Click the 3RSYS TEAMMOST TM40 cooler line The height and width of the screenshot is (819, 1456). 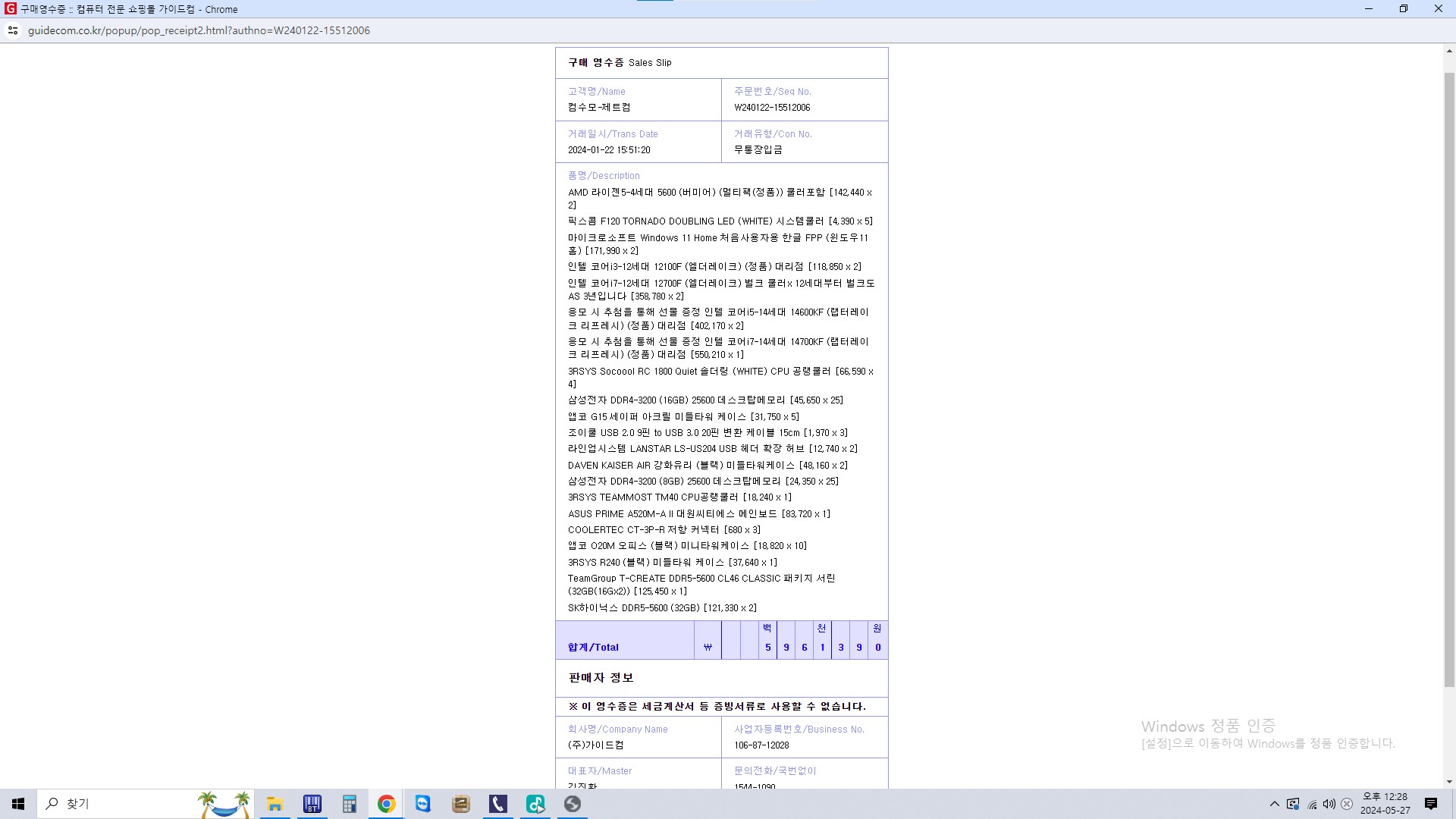tap(679, 497)
